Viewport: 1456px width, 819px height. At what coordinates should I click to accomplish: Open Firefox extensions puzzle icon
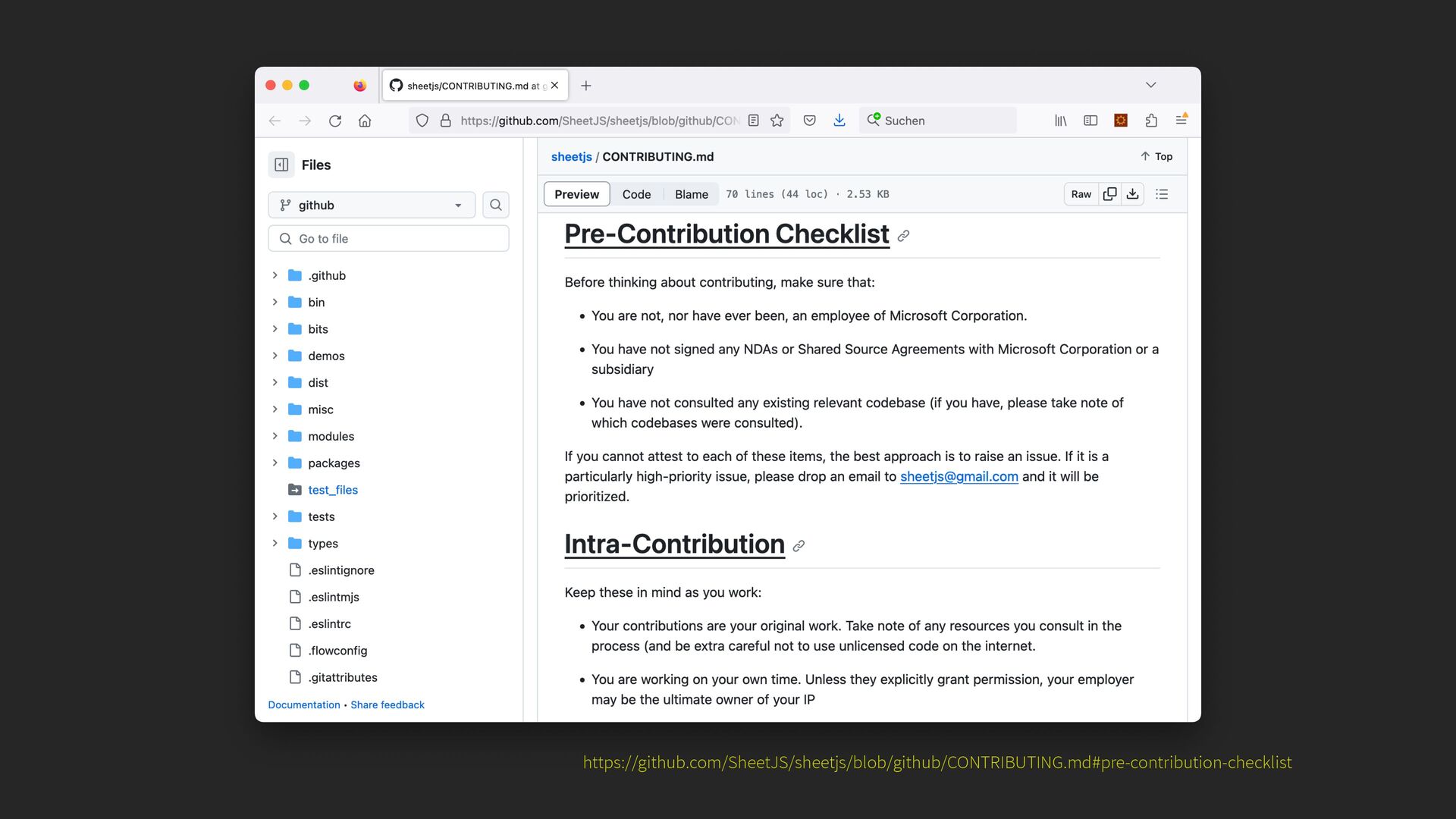(x=1151, y=121)
